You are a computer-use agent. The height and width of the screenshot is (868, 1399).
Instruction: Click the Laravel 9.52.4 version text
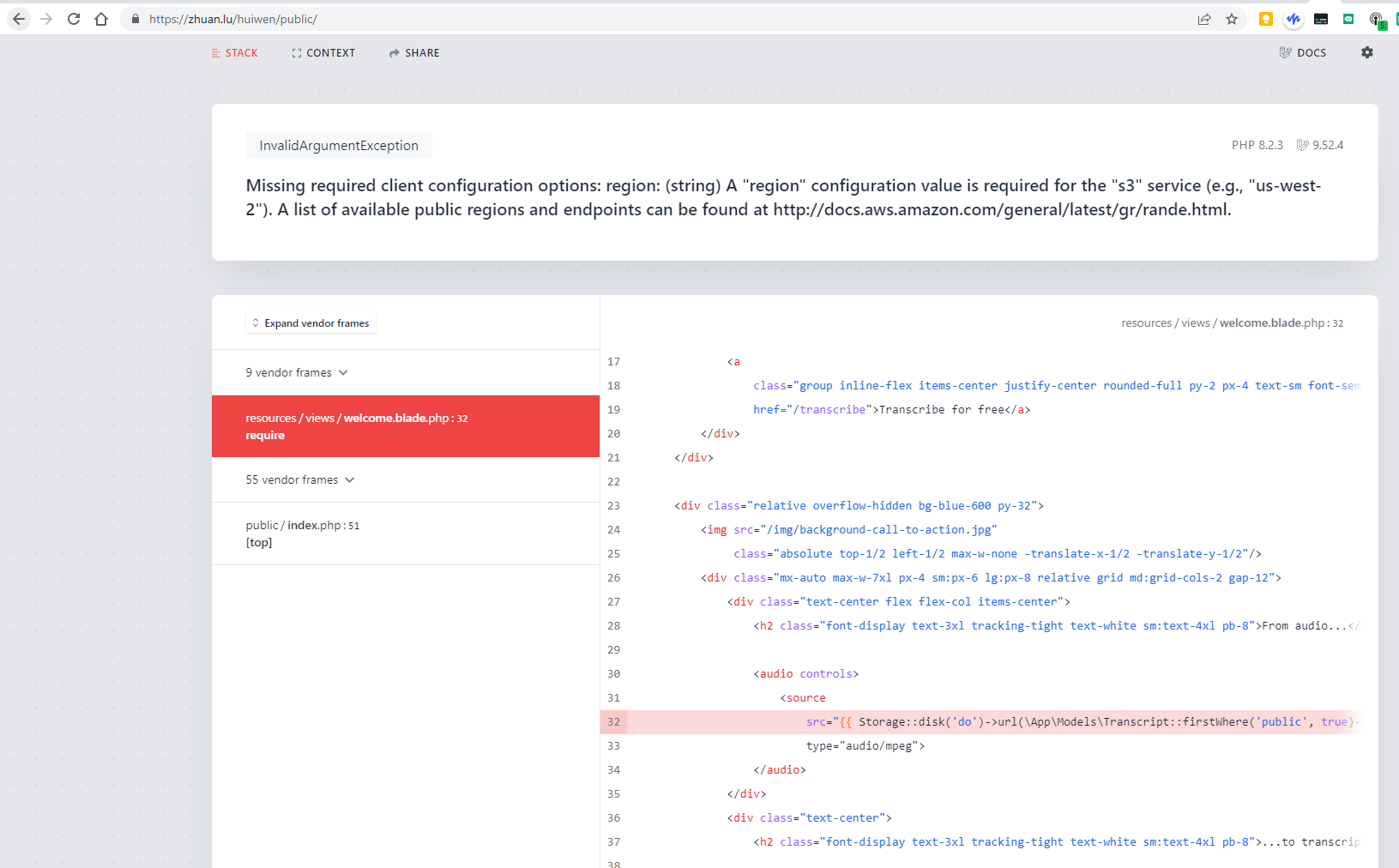click(x=1320, y=145)
